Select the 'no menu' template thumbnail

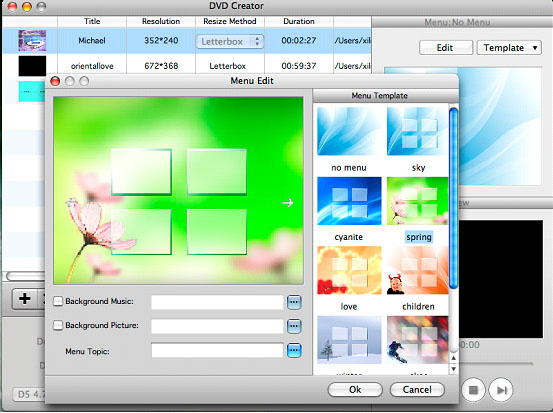(349, 131)
